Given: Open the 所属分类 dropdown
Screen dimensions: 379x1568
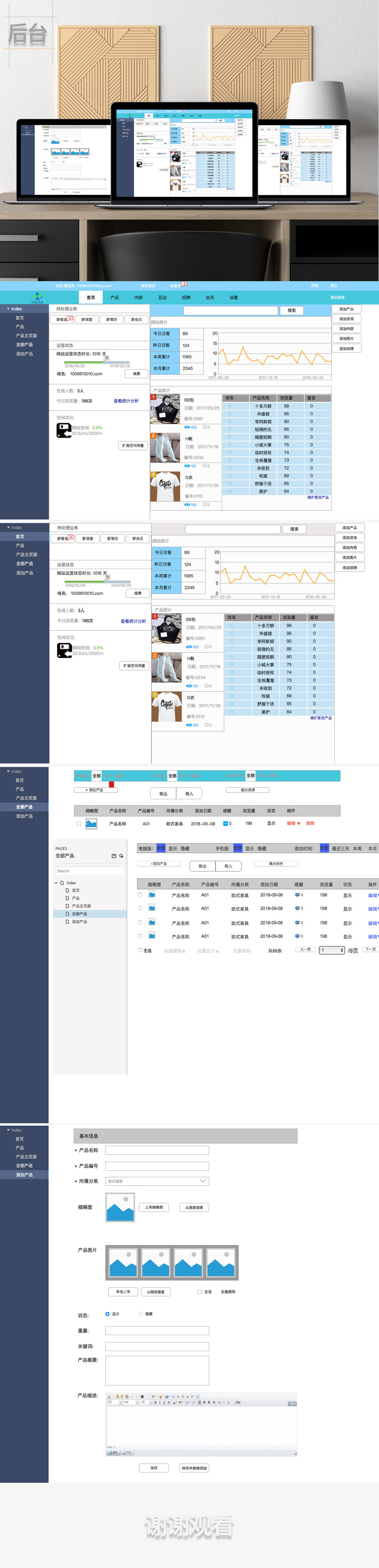Looking at the screenshot, I should [x=157, y=1181].
